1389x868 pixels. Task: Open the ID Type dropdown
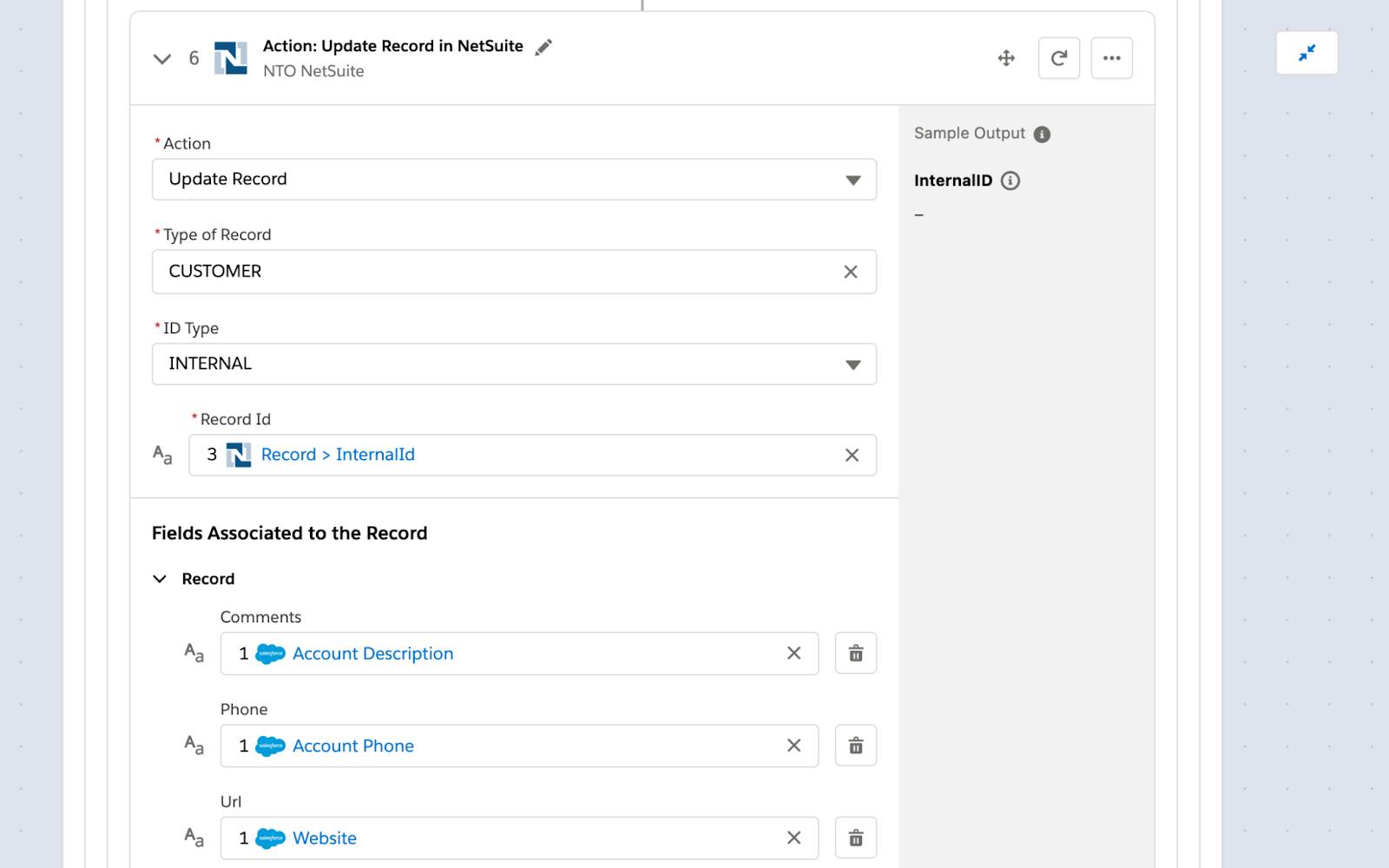(513, 364)
